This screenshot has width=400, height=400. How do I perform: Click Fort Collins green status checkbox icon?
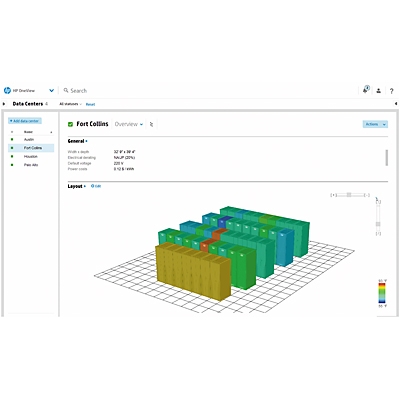[x=70, y=124]
